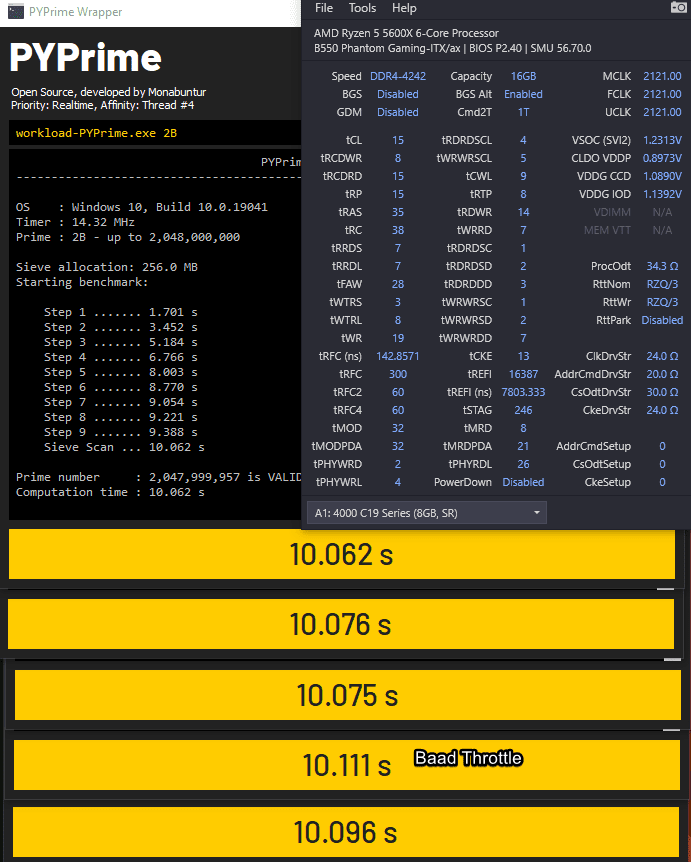
Task: Open the Help menu in ZenTimings
Action: point(404,8)
